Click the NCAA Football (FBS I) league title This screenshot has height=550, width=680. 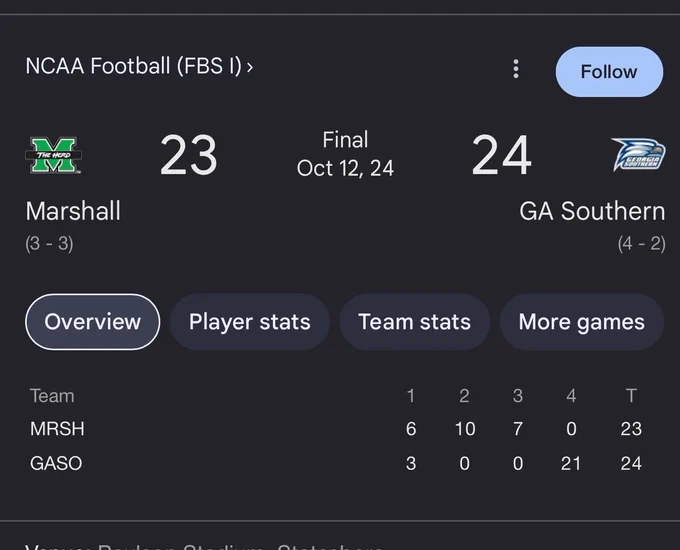pos(134,66)
